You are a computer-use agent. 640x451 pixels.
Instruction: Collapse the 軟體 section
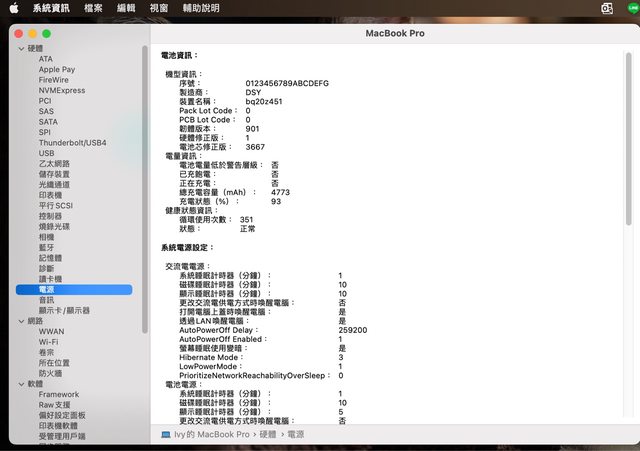click(x=21, y=384)
